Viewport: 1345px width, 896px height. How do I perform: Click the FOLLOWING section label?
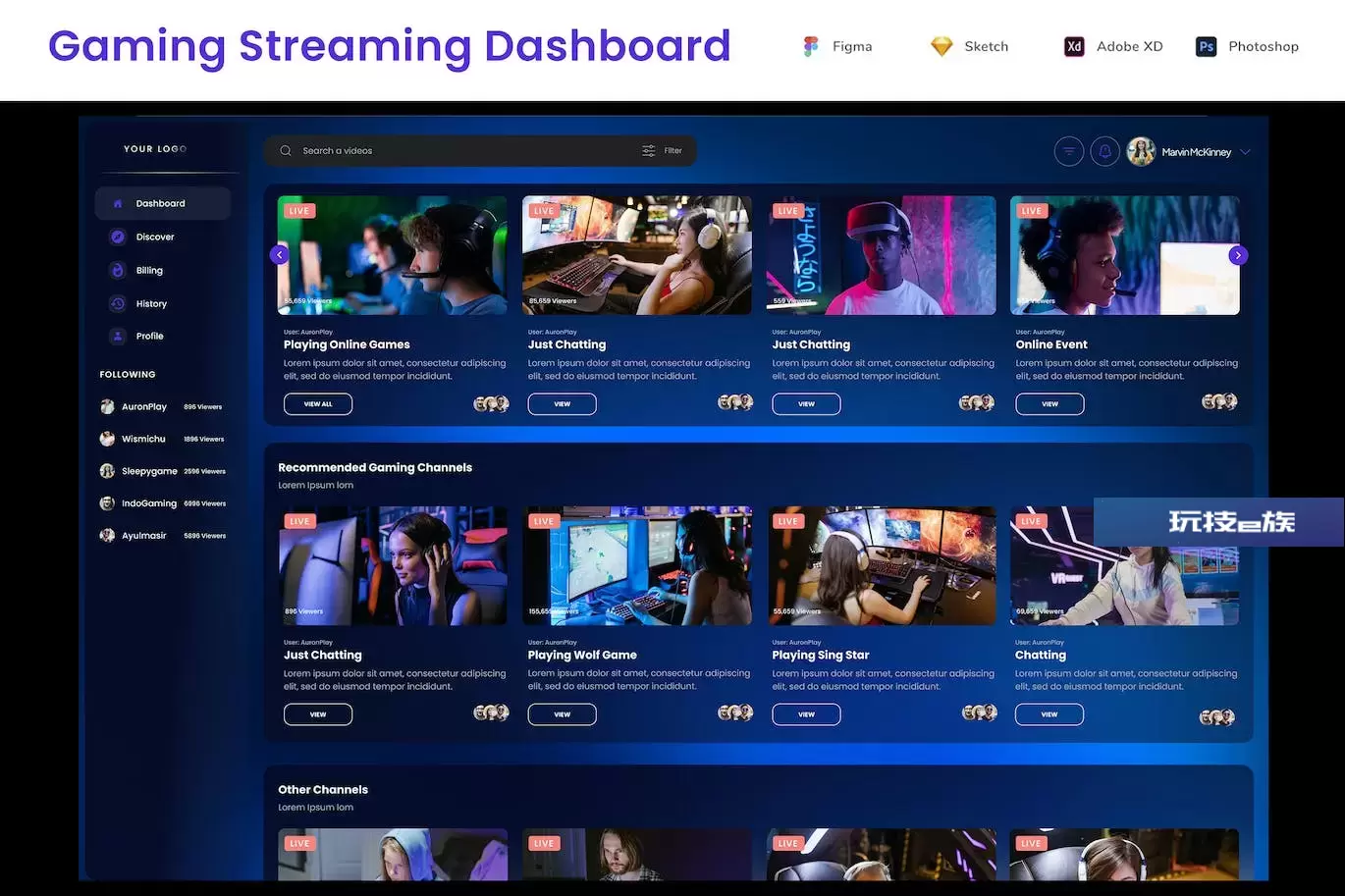(128, 374)
